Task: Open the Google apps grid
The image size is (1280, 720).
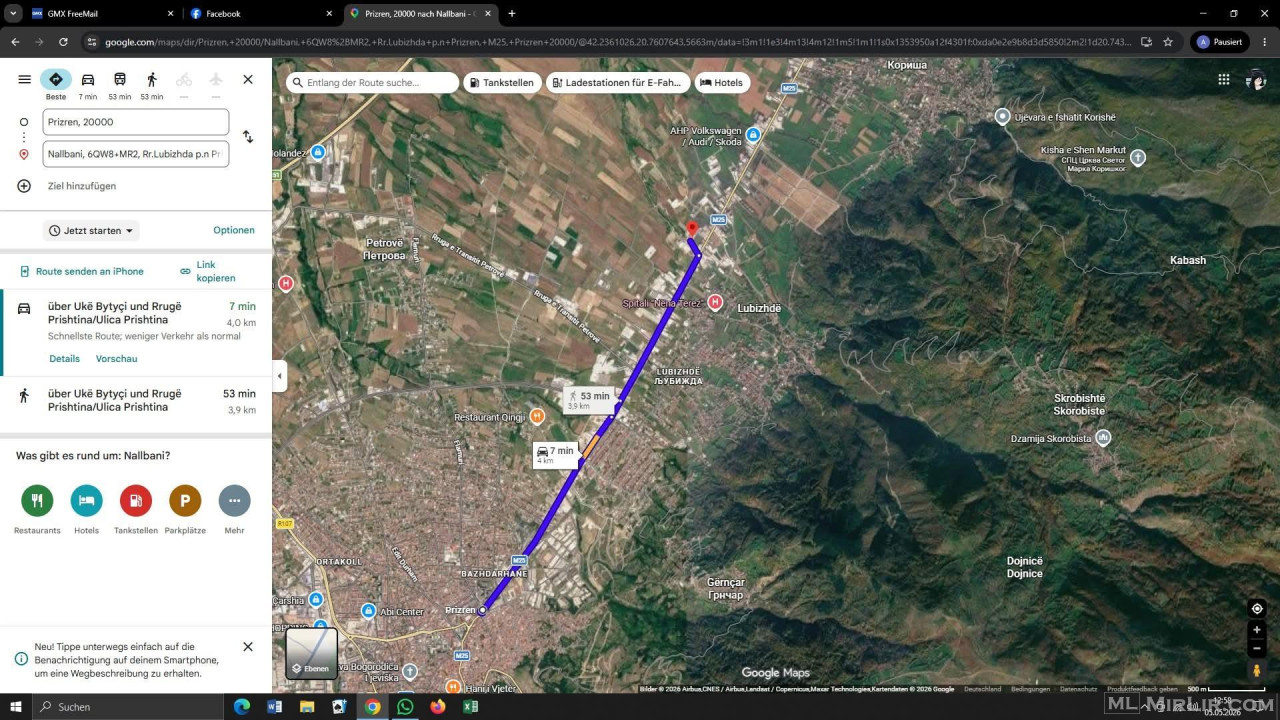Action: 1223,80
